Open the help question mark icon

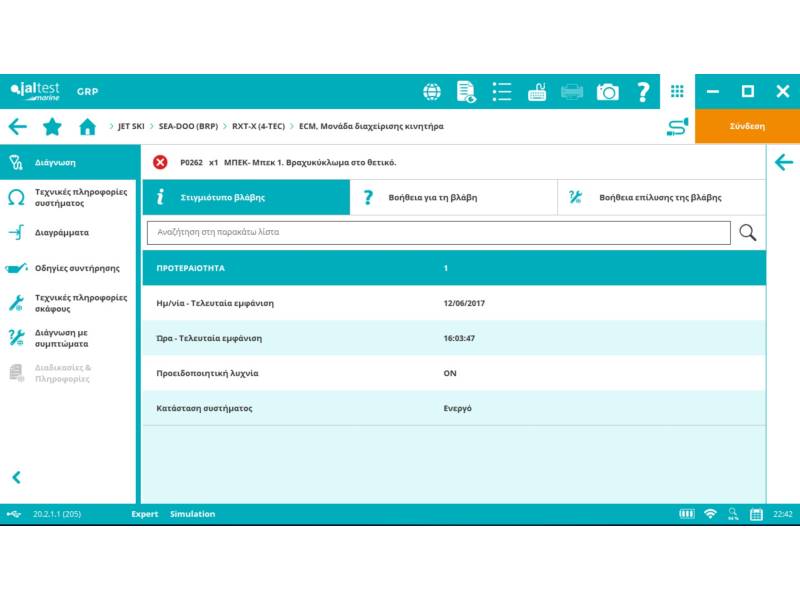click(643, 92)
